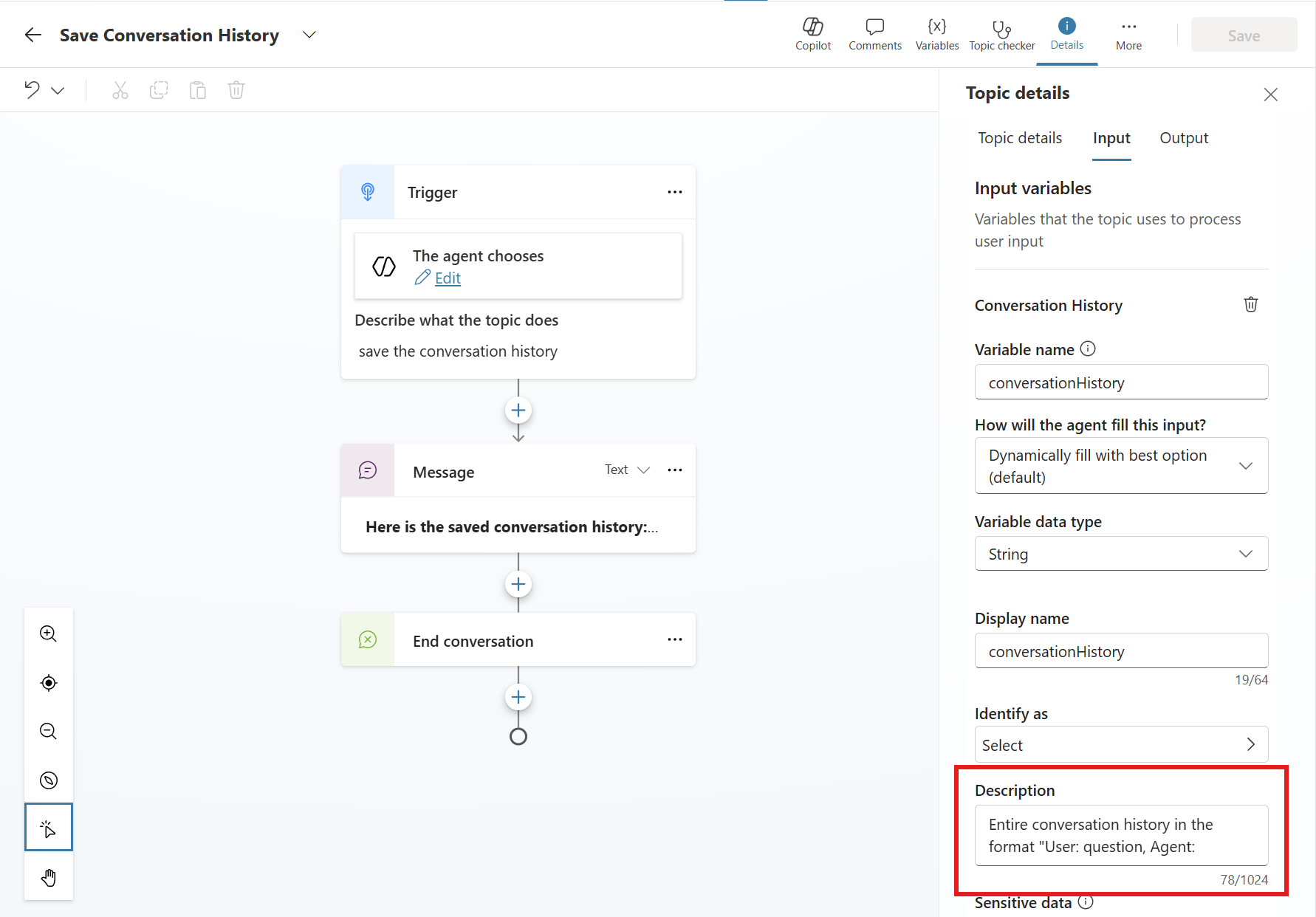
Task: Run the Topic checker
Action: 1001,34
